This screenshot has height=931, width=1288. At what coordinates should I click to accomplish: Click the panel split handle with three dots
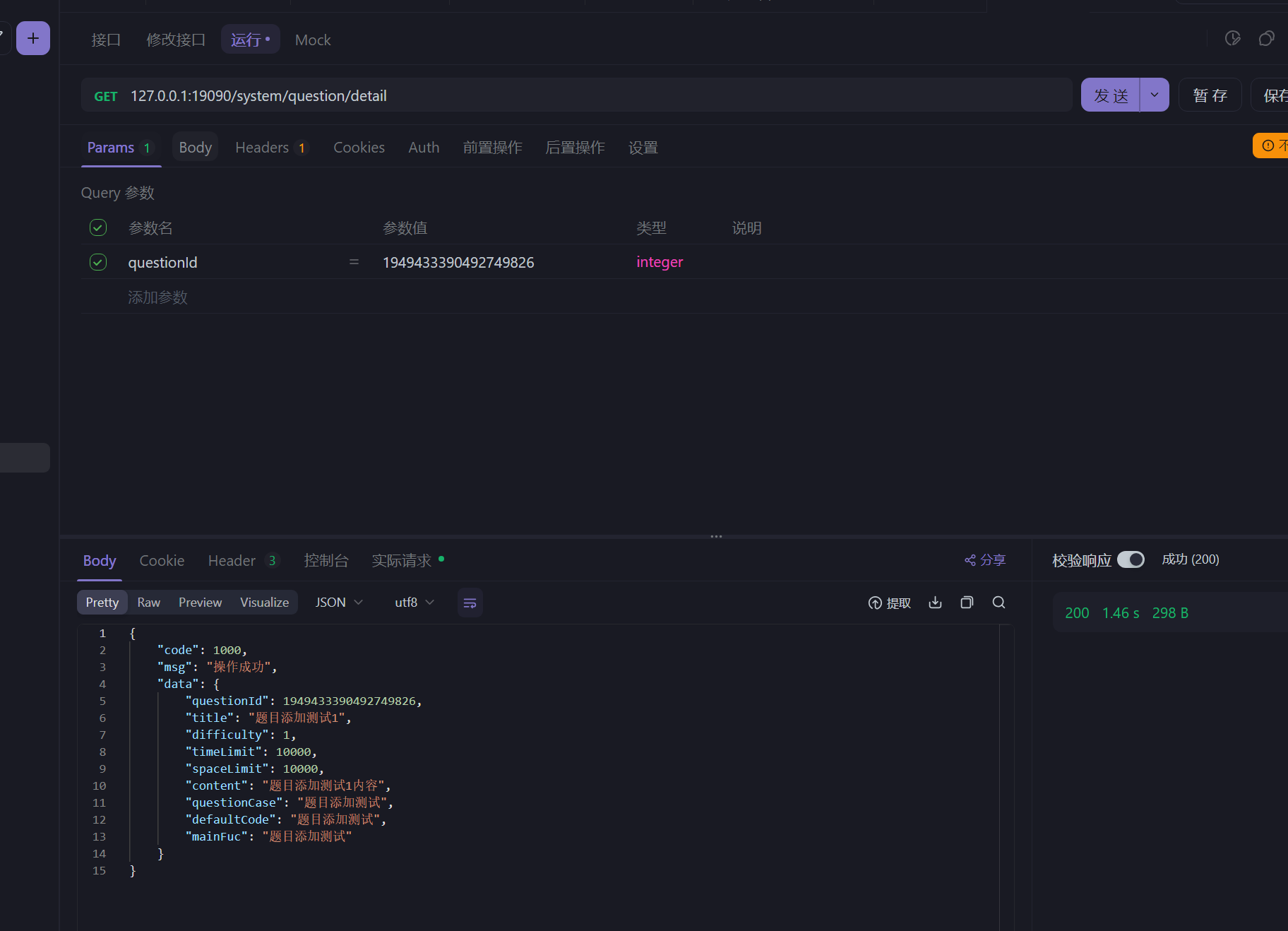click(716, 536)
